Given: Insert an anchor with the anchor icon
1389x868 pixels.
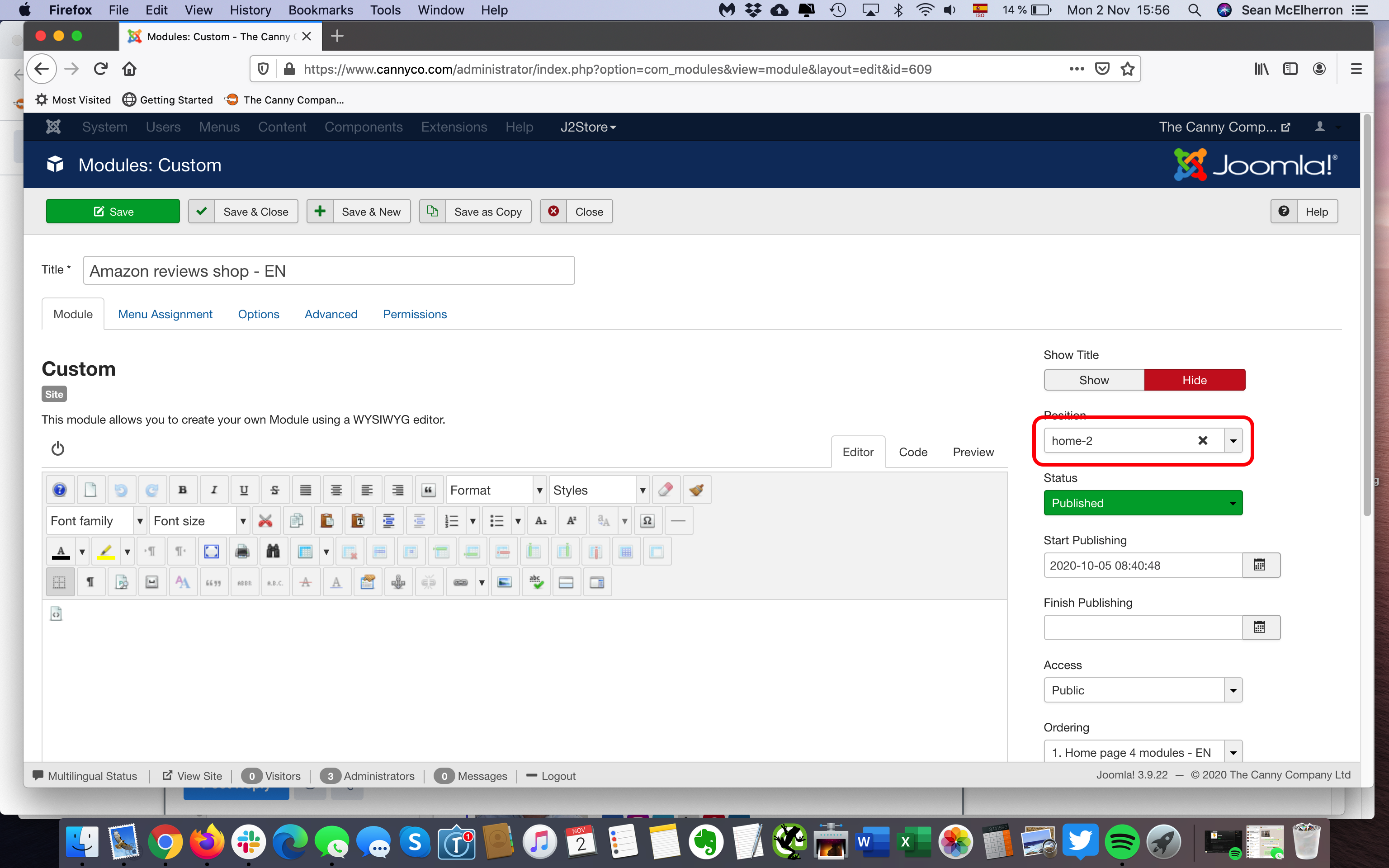Looking at the screenshot, I should [398, 582].
